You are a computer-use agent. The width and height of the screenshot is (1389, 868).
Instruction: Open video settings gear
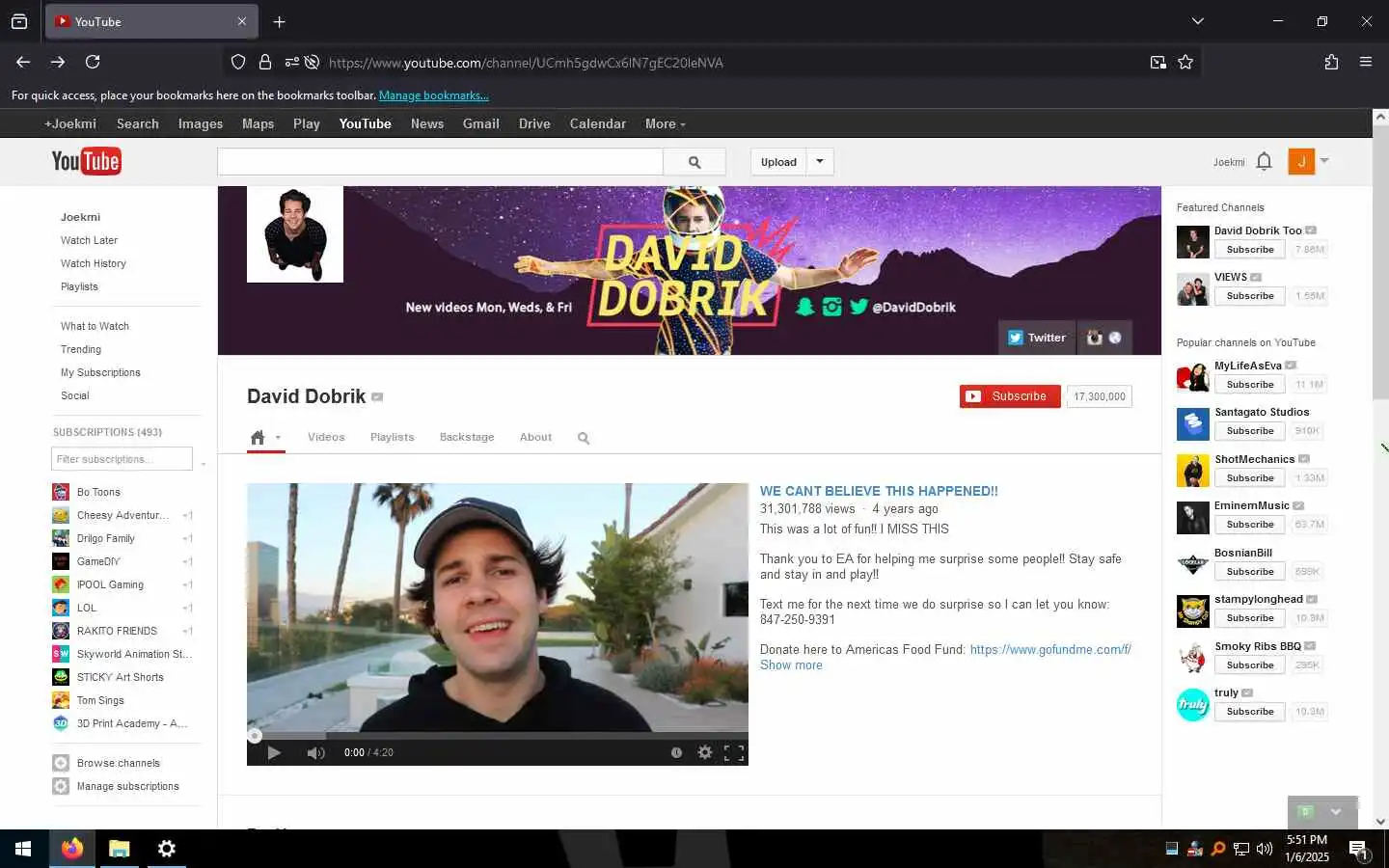(705, 752)
